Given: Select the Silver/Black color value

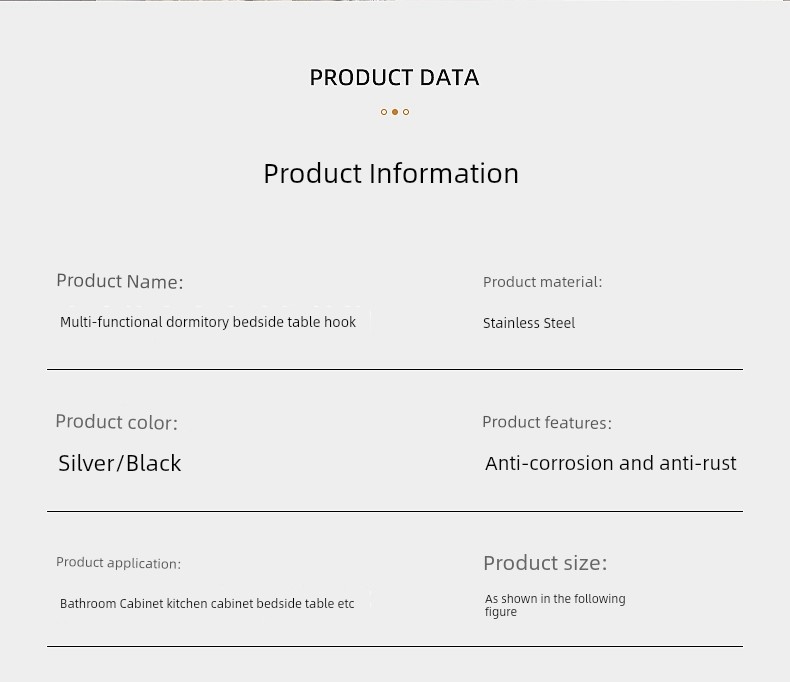Looking at the screenshot, I should click(x=119, y=463).
